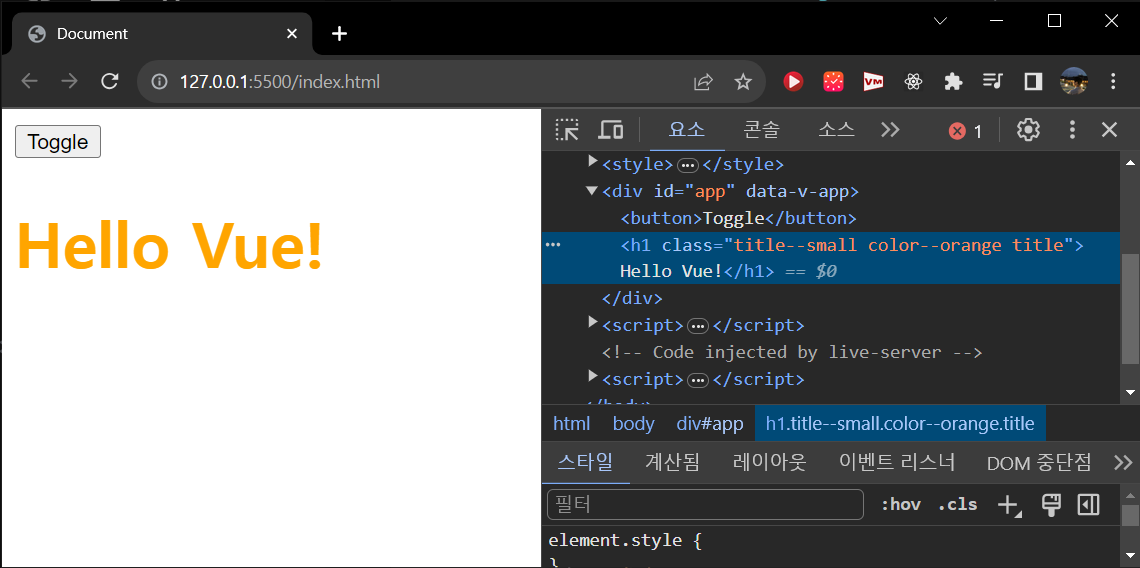Toggle the .cls class editor

958,505
